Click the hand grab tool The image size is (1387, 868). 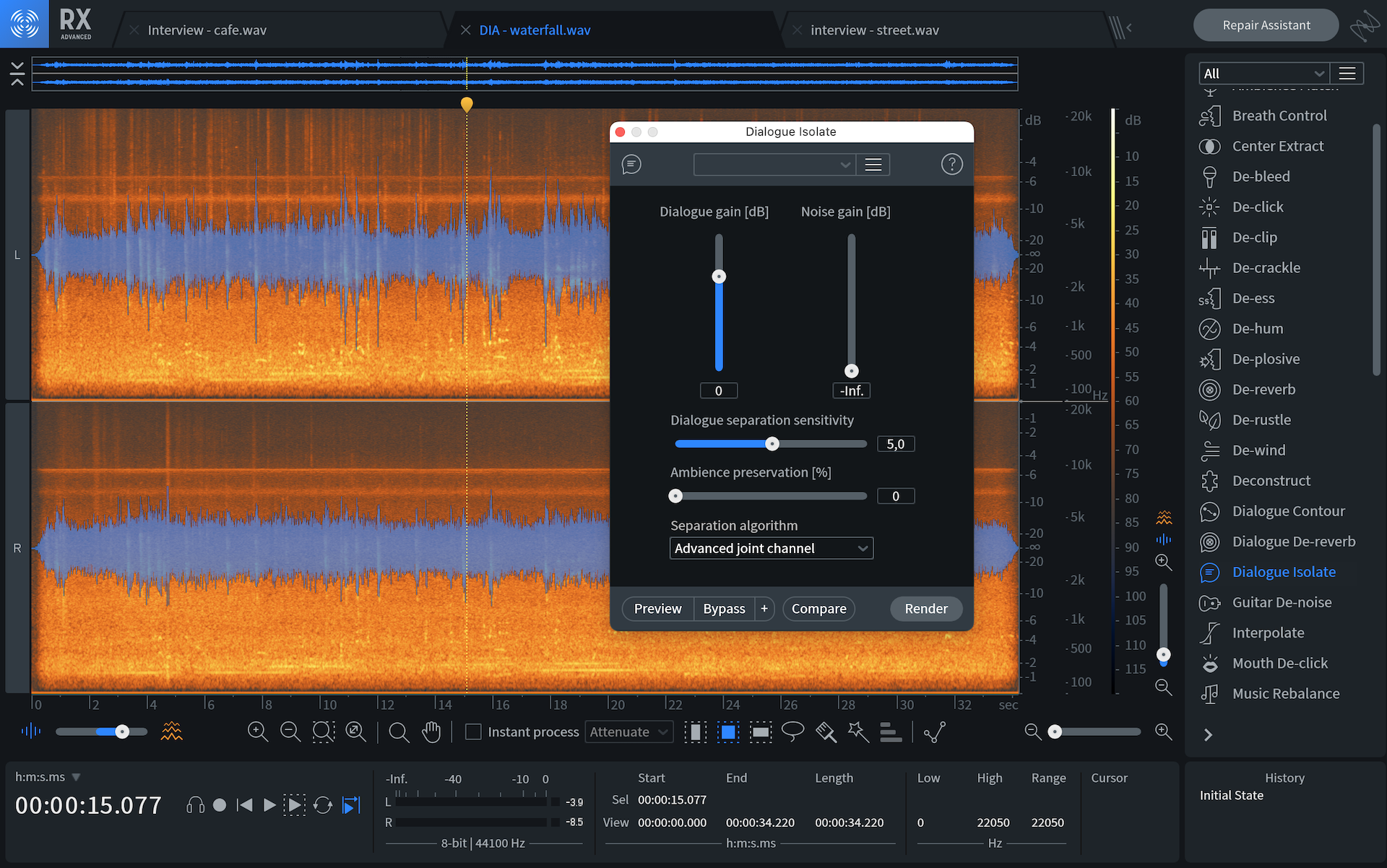[431, 732]
